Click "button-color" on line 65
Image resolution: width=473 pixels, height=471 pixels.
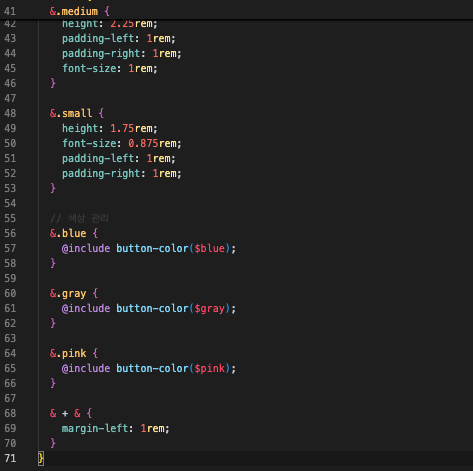coord(152,368)
